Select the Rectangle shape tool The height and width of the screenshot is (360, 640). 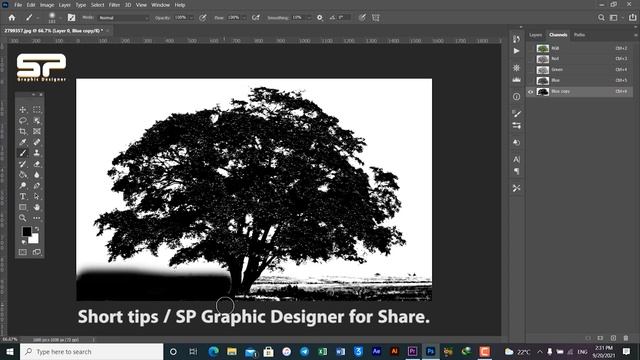(23, 207)
